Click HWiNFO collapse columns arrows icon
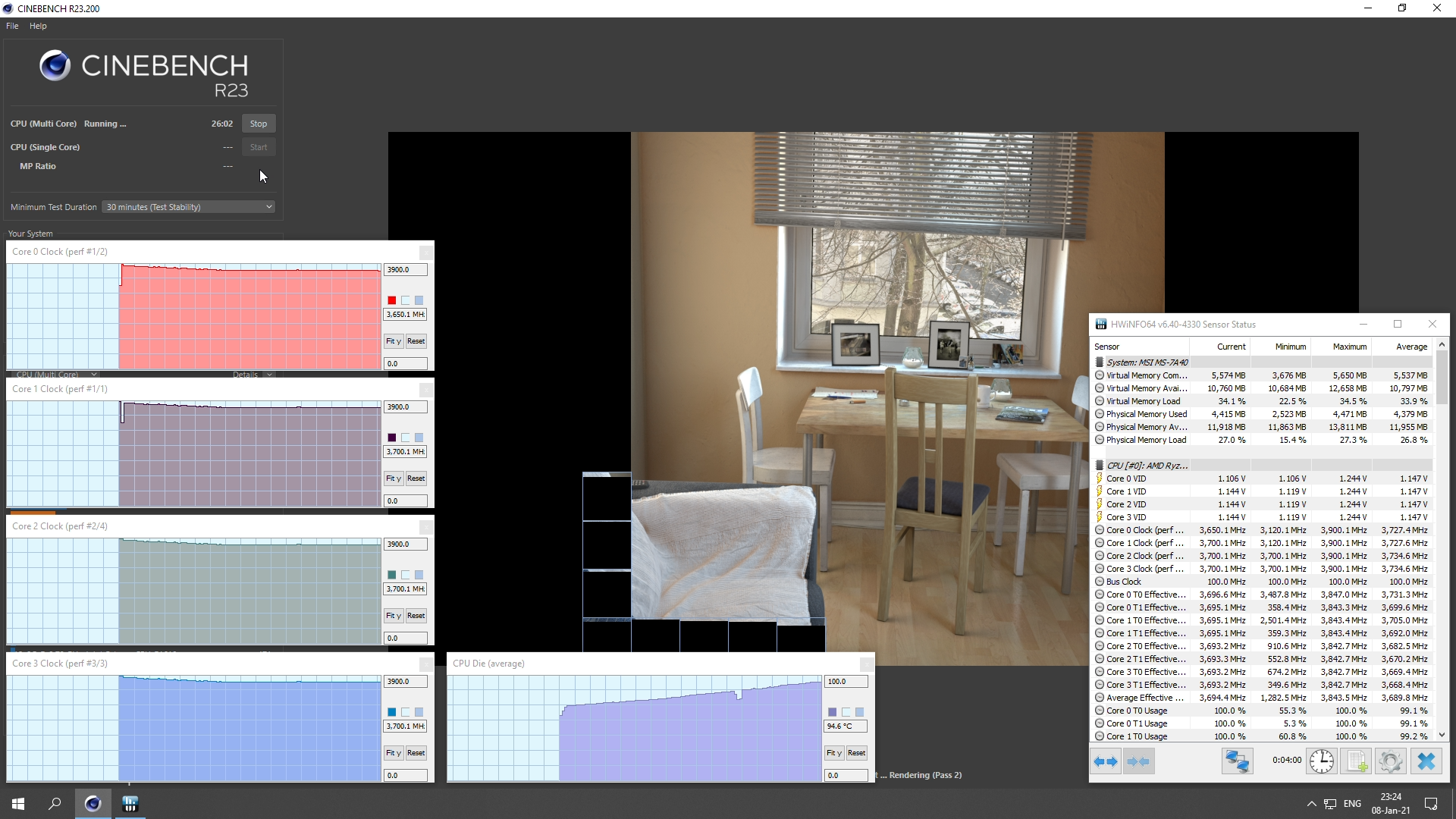Image resolution: width=1456 pixels, height=819 pixels. click(x=1138, y=761)
